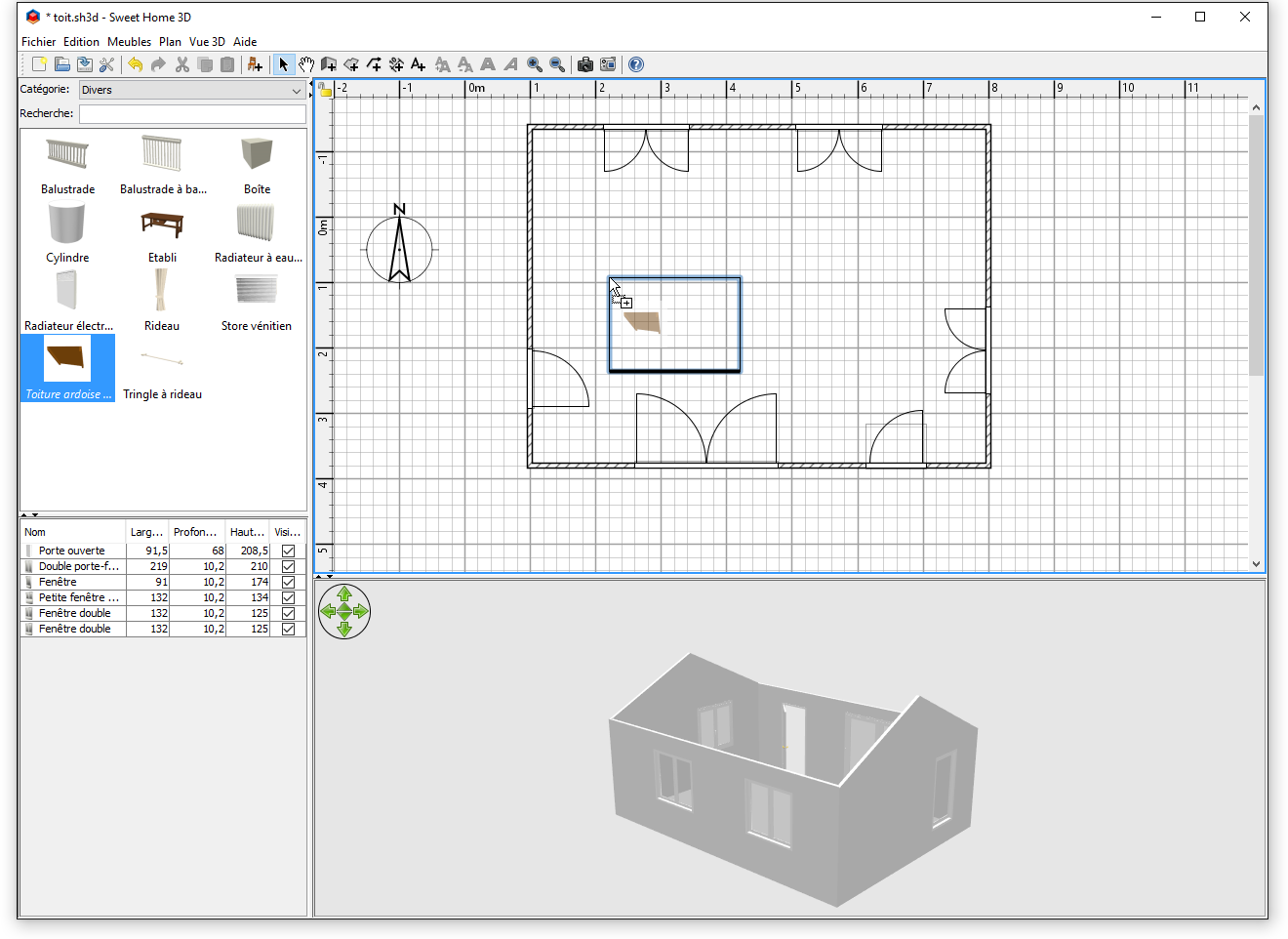Click plan vertical scrollbar thumb
Viewport: 1288px width, 939px height.
click(x=1256, y=245)
